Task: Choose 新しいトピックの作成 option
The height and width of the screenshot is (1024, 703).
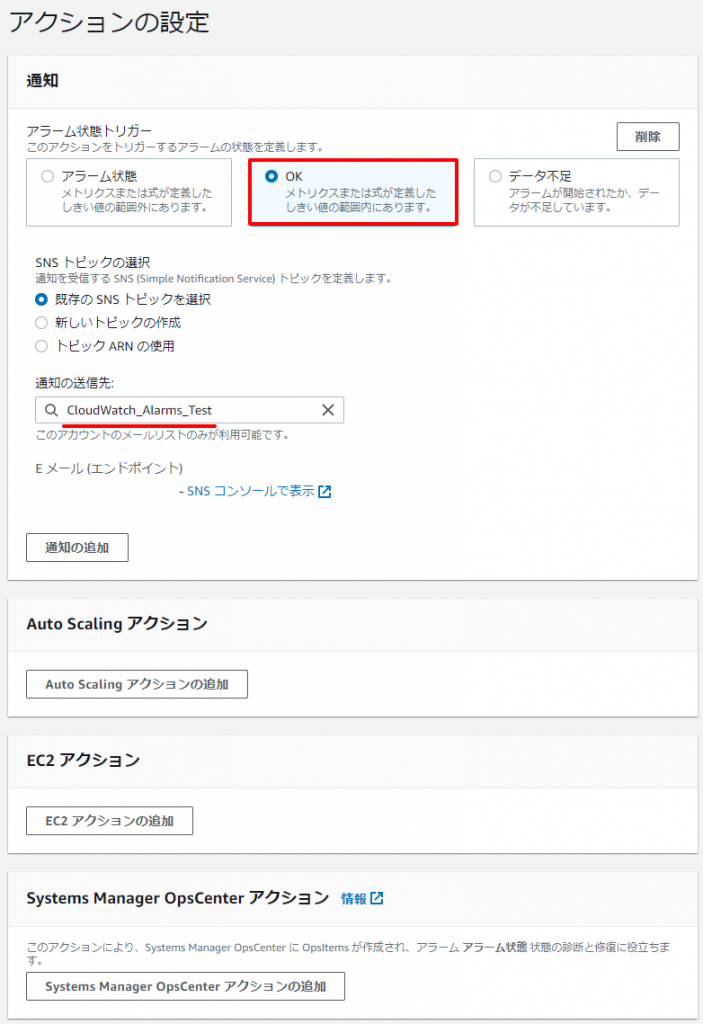Action: (41, 323)
